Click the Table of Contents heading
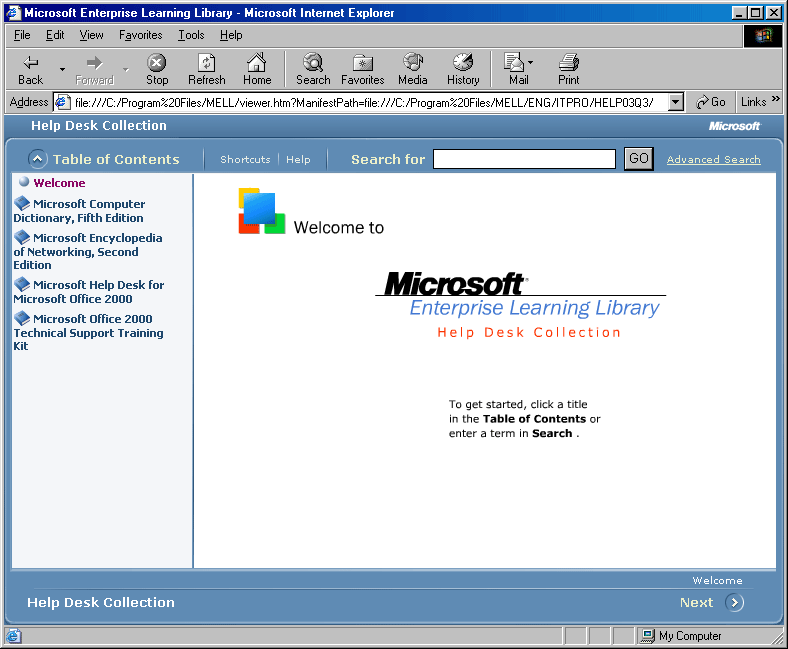788x649 pixels. coord(116,159)
